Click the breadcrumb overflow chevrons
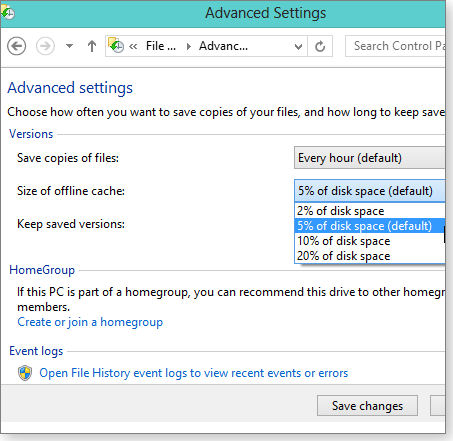This screenshot has height=441, width=453. (x=133, y=46)
